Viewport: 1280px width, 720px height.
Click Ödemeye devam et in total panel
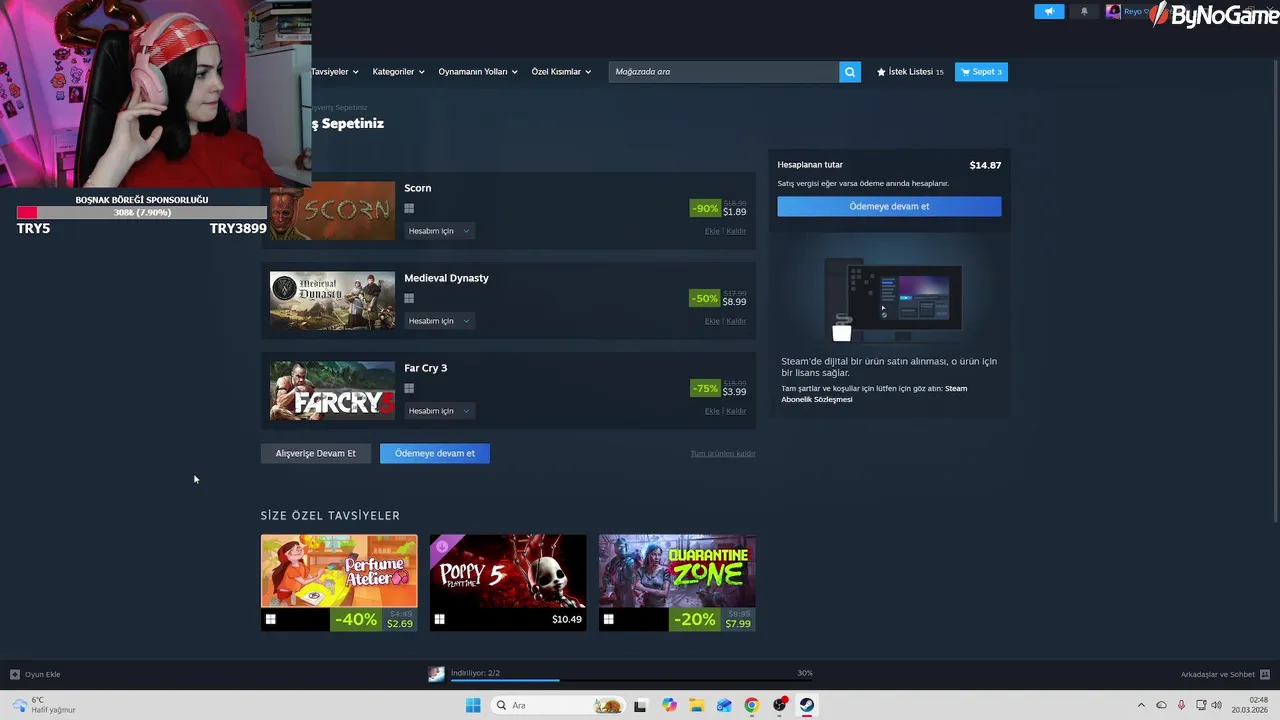tap(889, 206)
